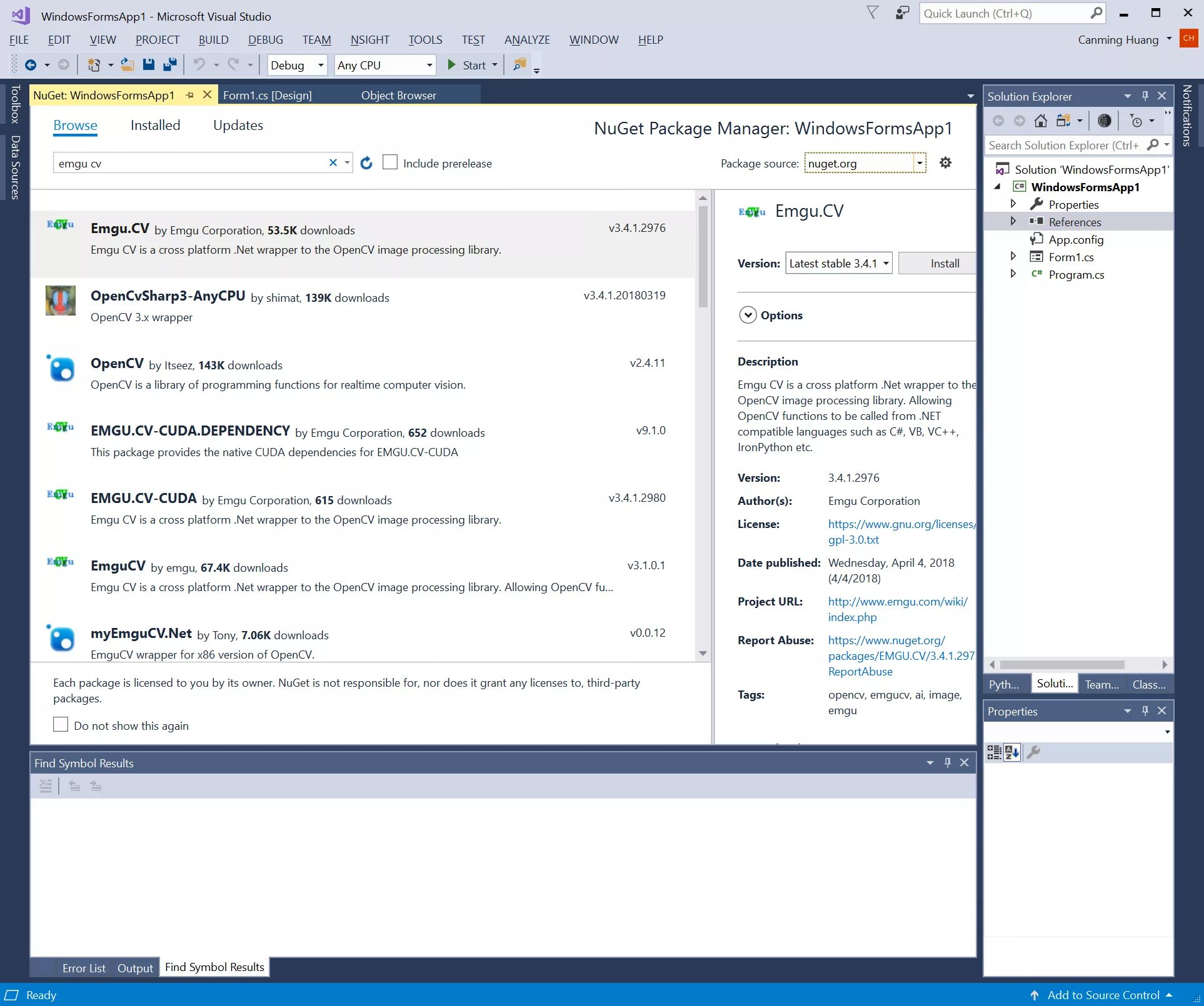Click the New Project toolbar icon

[x=94, y=65]
